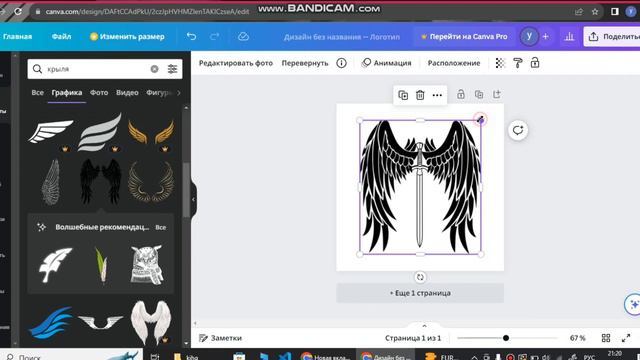Select the golden wings pair thumbnail
Screen dimensions: 640x360
(151, 132)
